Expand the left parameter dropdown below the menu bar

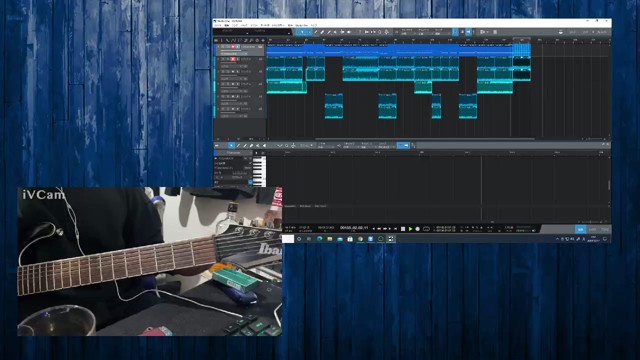pos(247,32)
